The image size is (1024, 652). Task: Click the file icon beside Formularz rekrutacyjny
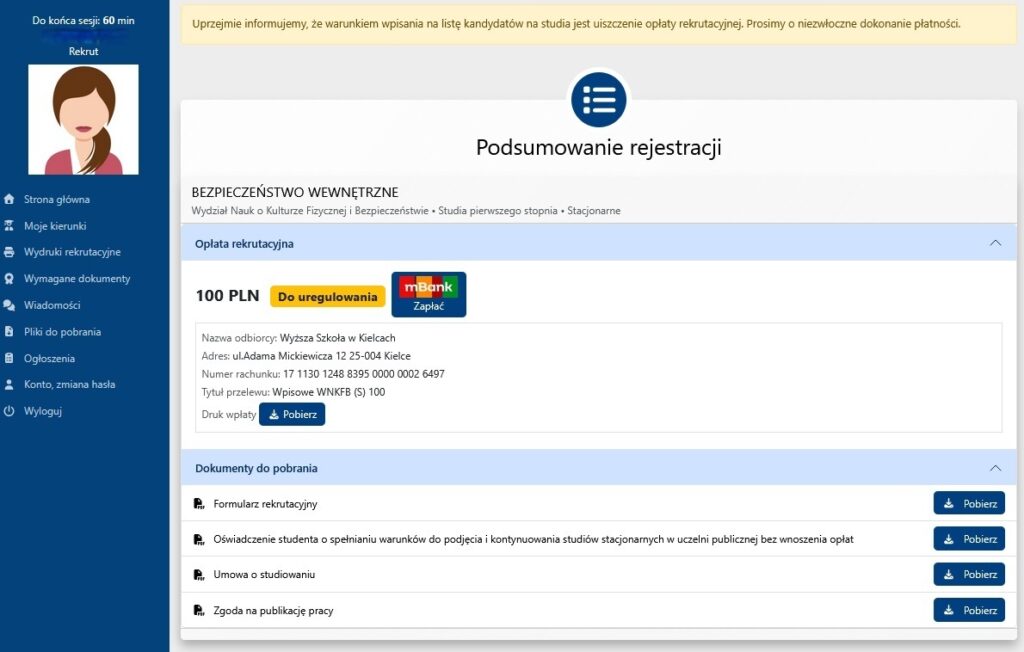199,504
